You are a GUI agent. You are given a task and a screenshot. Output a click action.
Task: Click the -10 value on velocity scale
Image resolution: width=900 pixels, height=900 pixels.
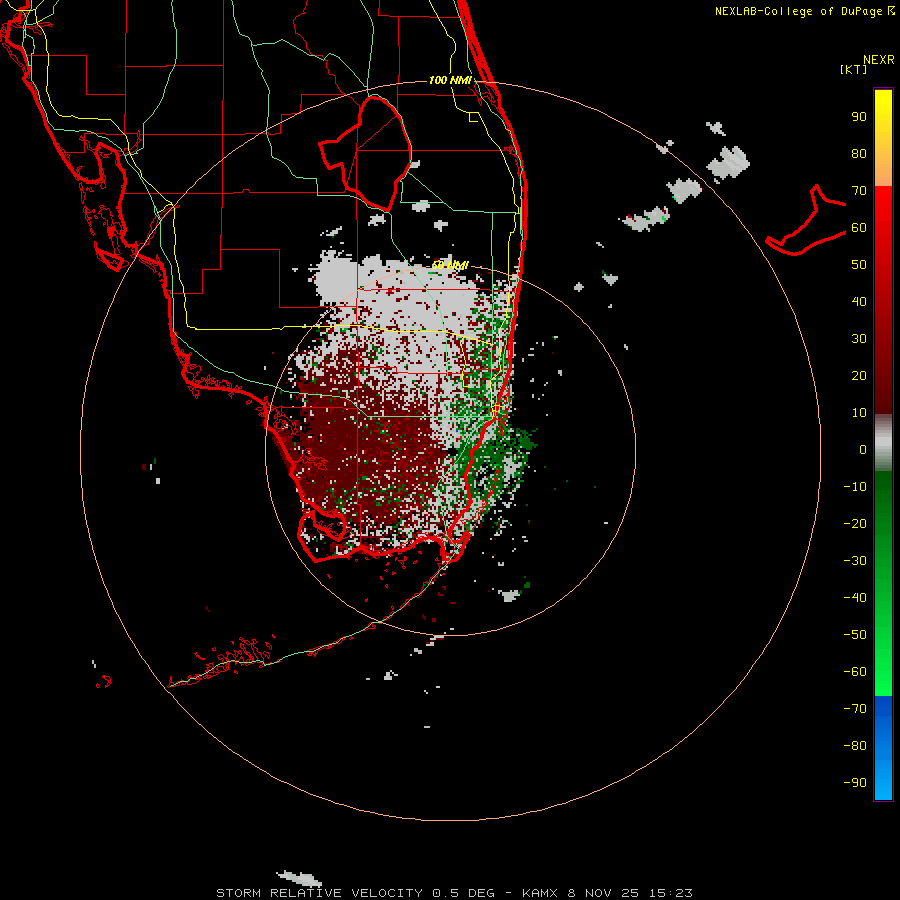coord(855,487)
